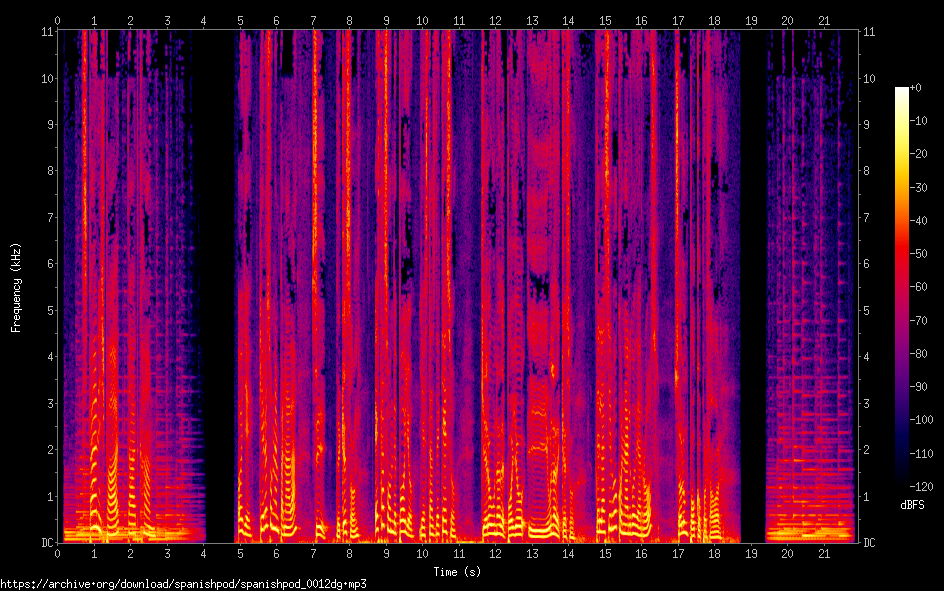Click the archive.org spanishpod mp3 URL text
Image resolution: width=944 pixels, height=591 pixels.
pyautogui.click(x=183, y=584)
